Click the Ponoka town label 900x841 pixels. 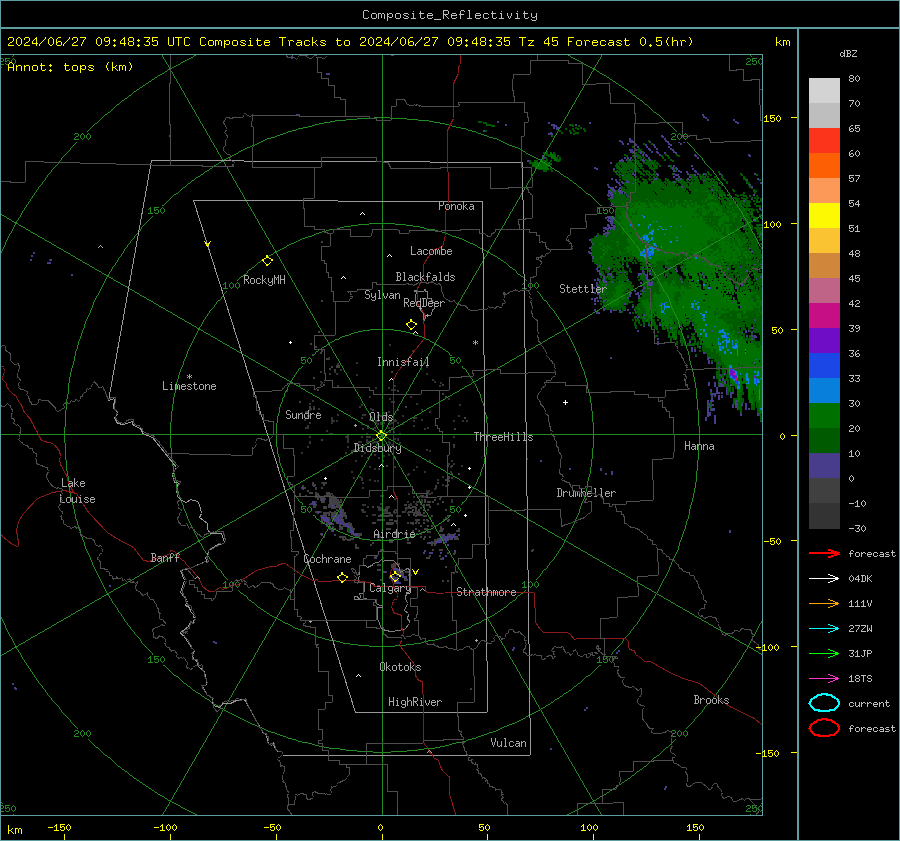[x=456, y=206]
